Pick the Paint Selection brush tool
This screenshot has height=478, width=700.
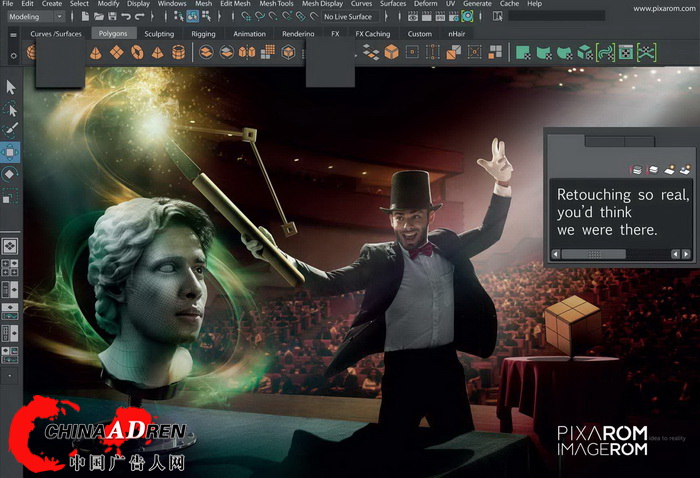pyautogui.click(x=11, y=130)
